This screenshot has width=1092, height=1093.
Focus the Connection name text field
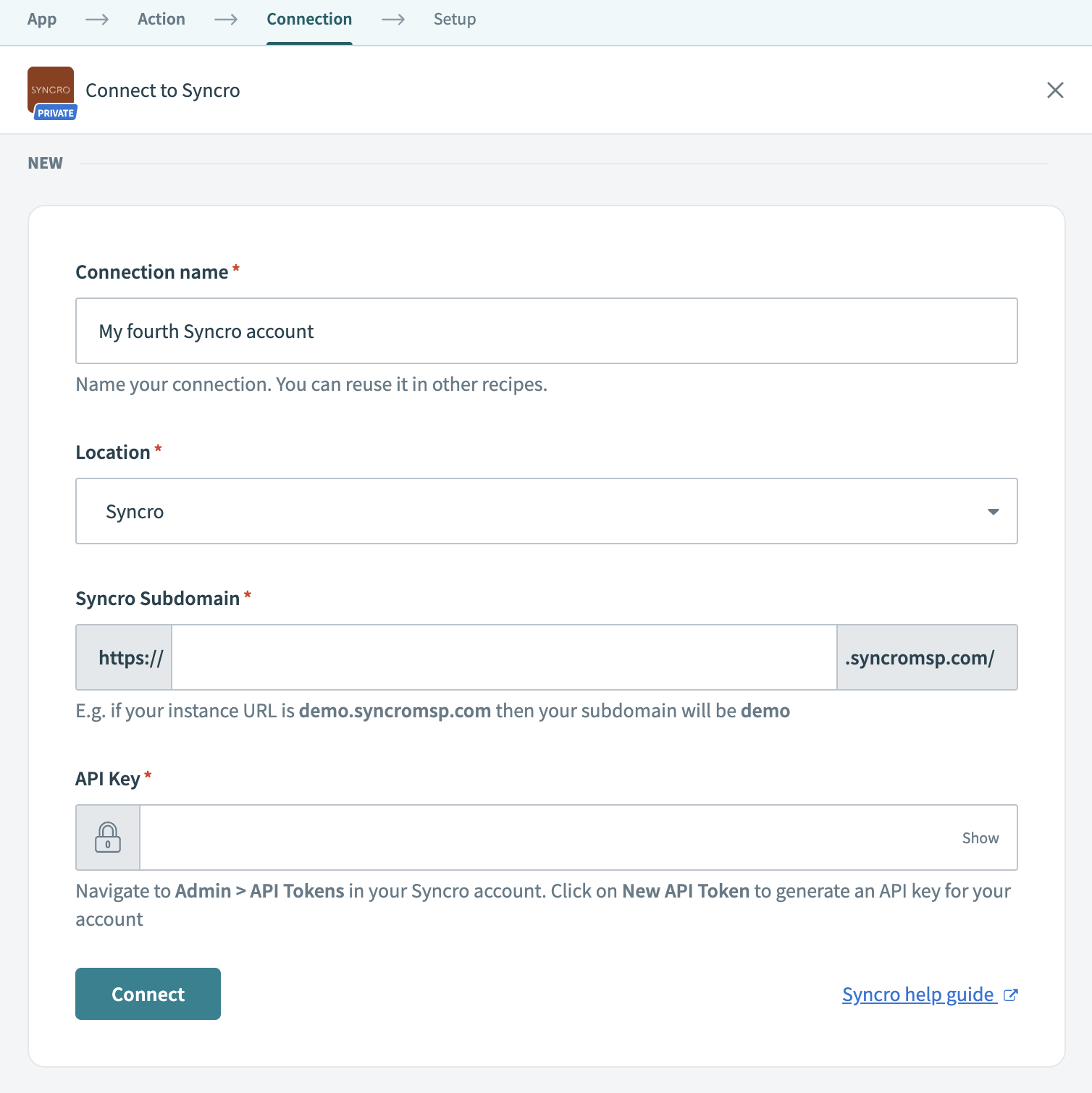[546, 331]
